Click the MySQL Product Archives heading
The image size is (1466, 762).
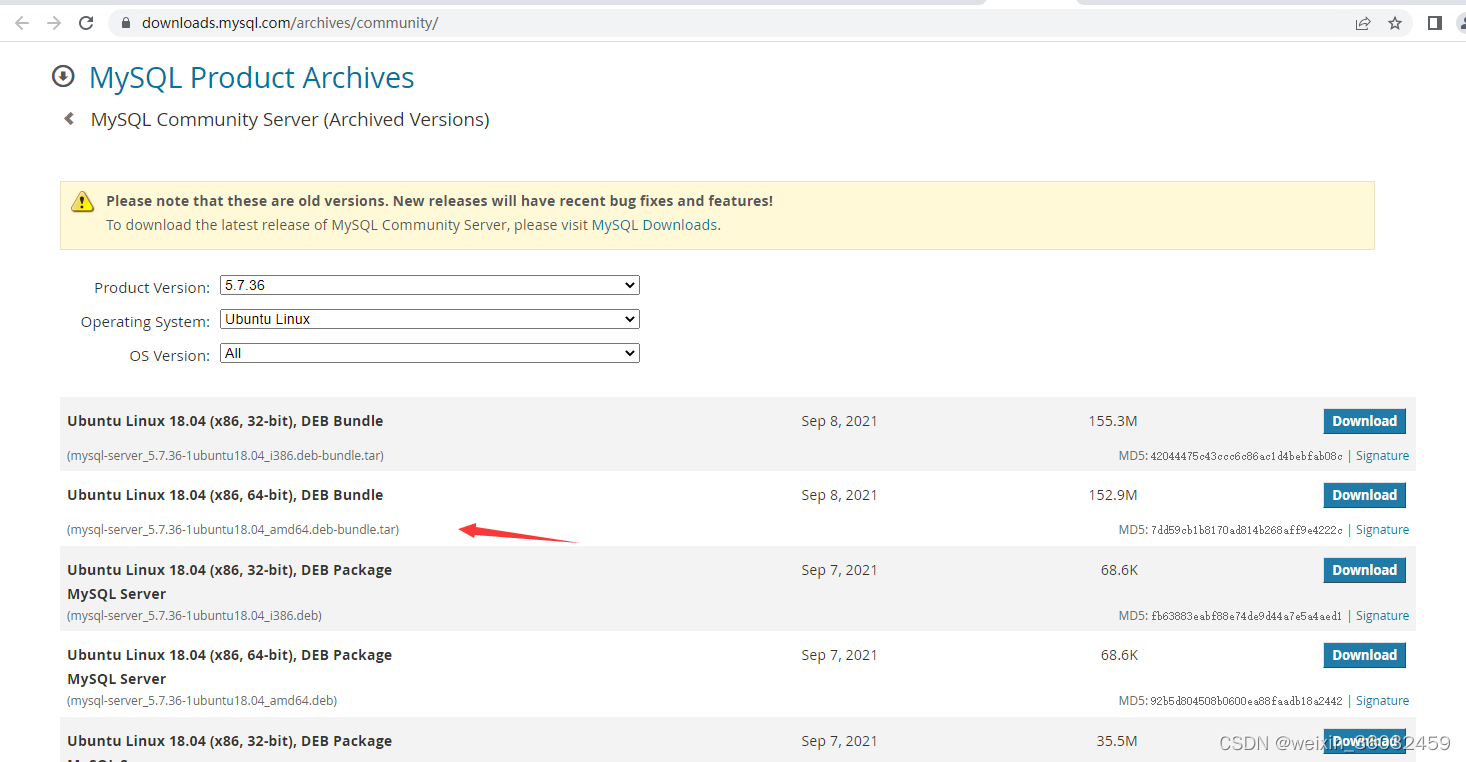click(x=251, y=77)
